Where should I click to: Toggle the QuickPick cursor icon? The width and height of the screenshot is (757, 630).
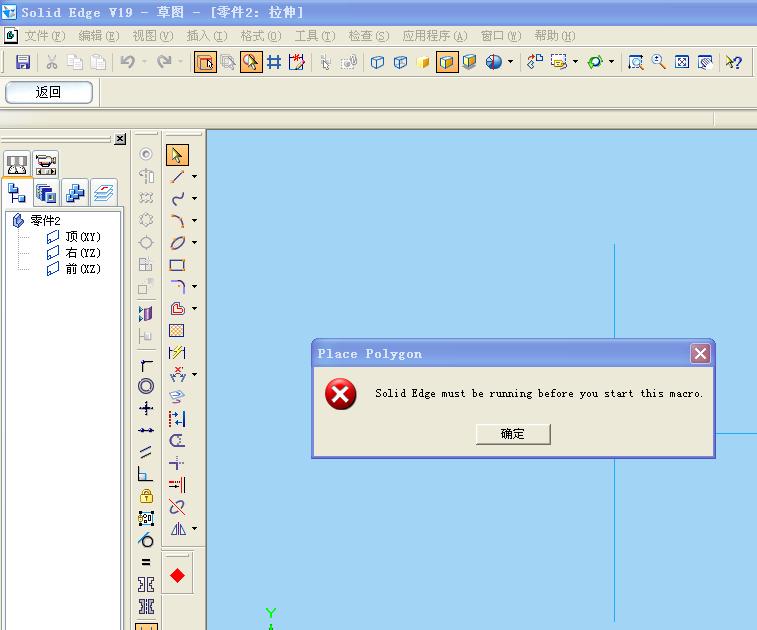pyautogui.click(x=251, y=62)
